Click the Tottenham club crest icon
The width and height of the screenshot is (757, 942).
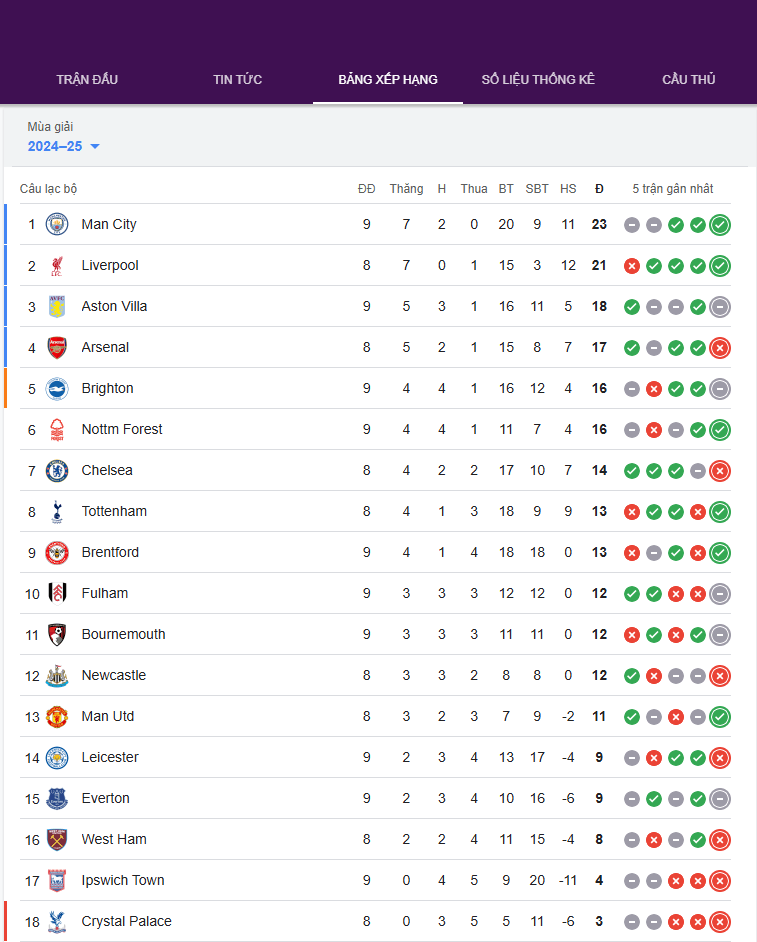coord(57,512)
